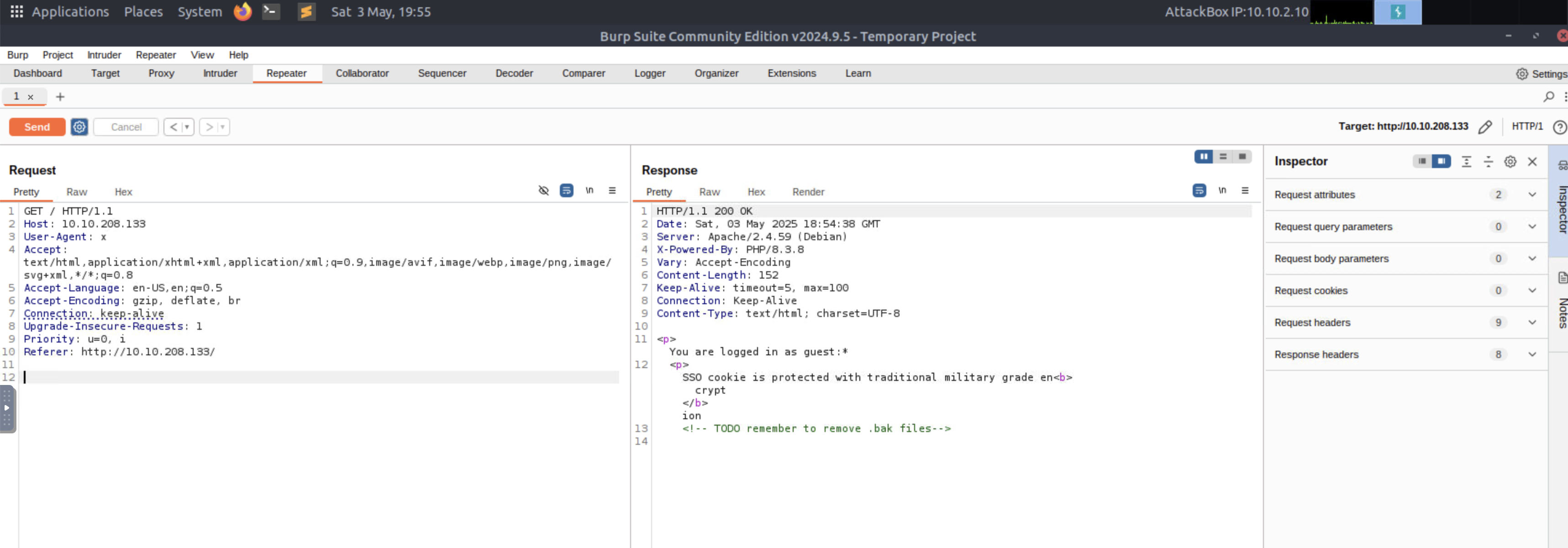This screenshot has height=548, width=1568.
Task: Expand the collapsed left side handle
Action: click(7, 408)
